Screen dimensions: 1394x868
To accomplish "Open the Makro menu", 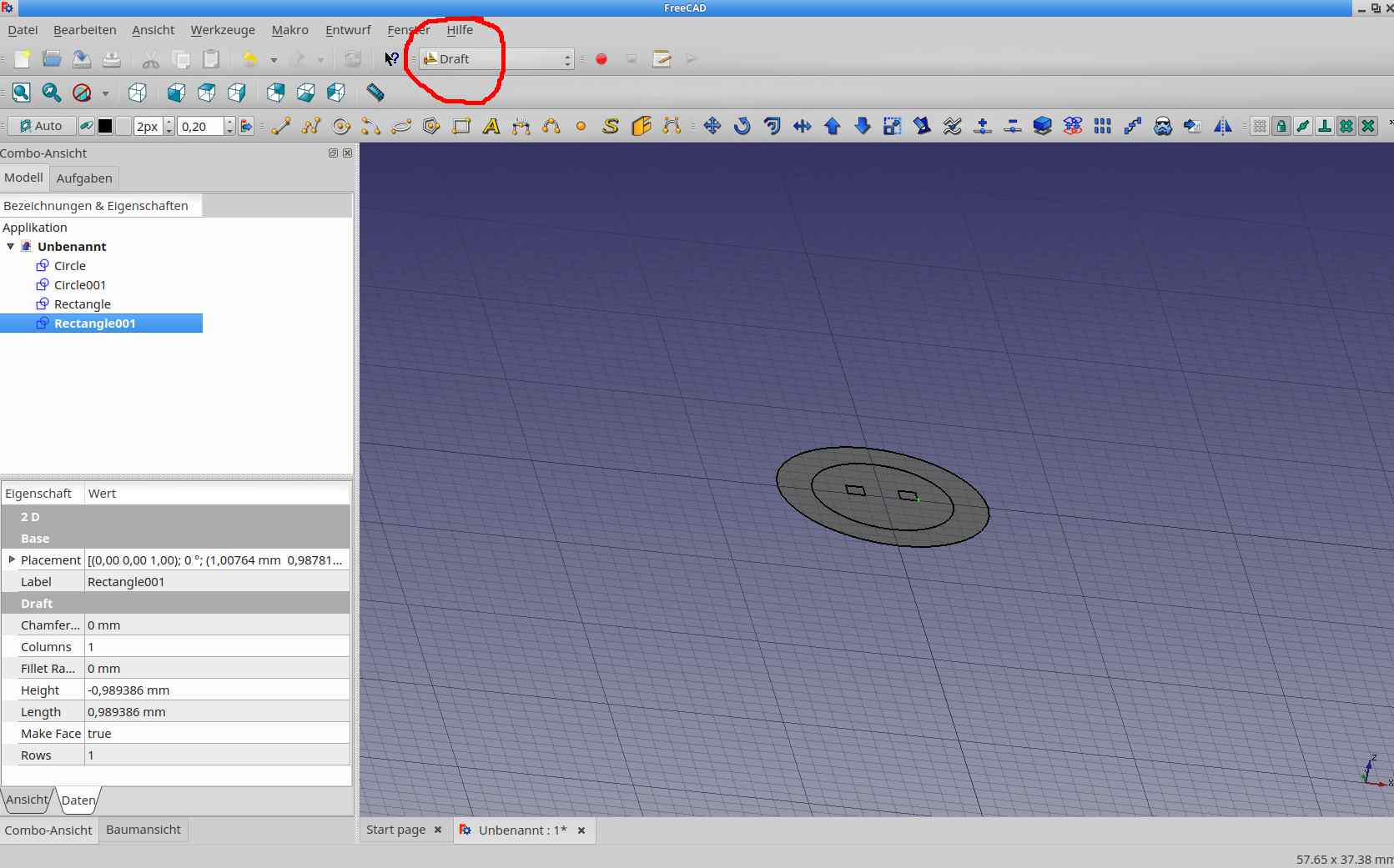I will click(289, 30).
